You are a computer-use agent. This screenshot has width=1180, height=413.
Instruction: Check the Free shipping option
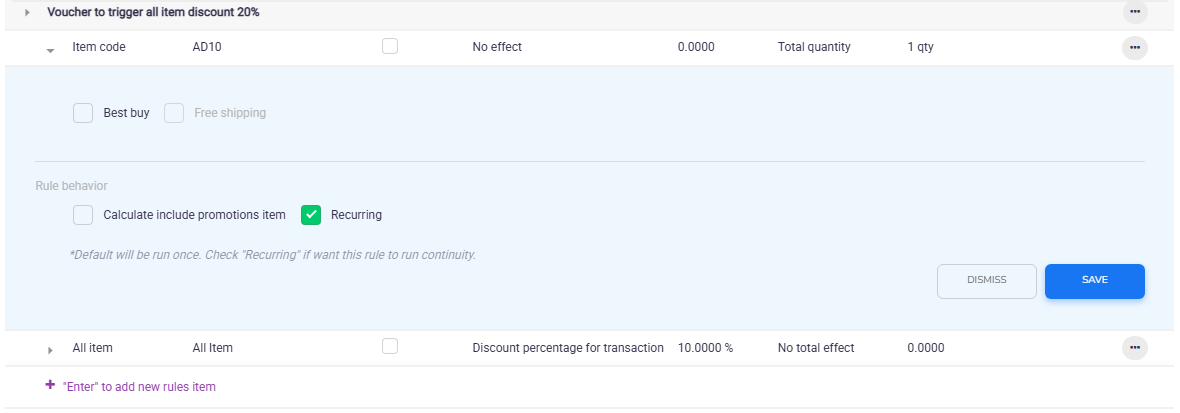click(174, 113)
